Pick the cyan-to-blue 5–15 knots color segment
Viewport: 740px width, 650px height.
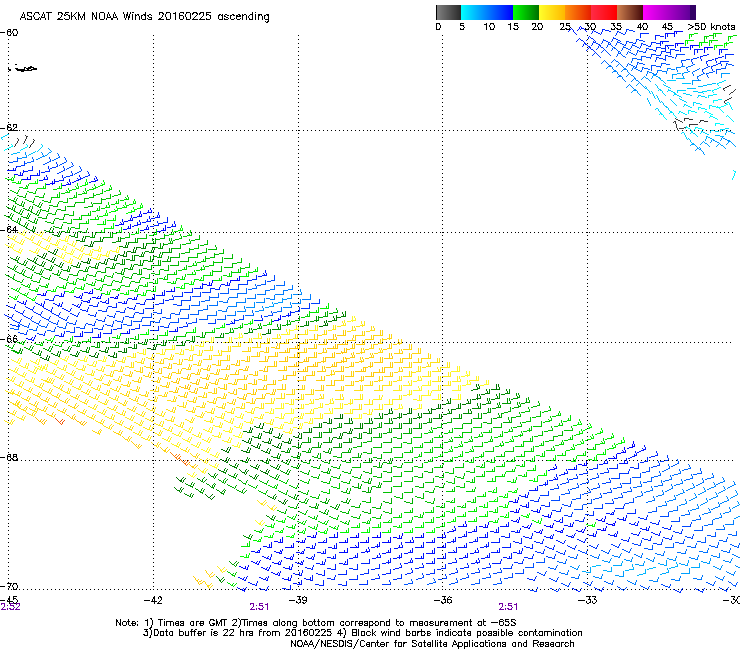tap(487, 12)
